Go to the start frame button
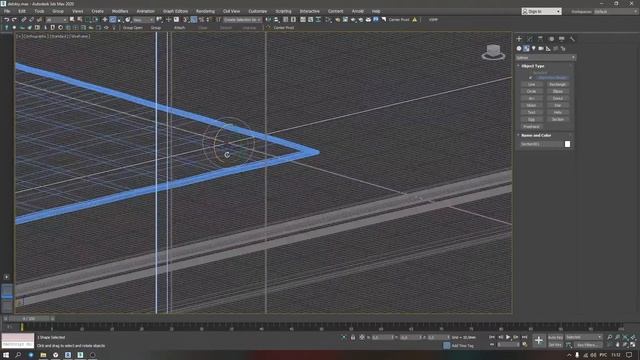This screenshot has width=640, height=360. (x=492, y=337)
